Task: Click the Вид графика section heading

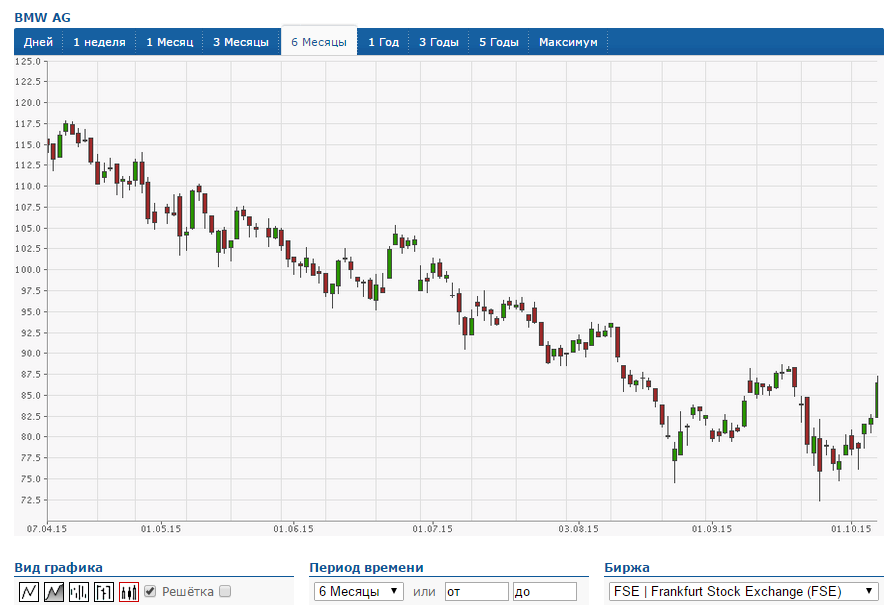Action: click(x=59, y=568)
